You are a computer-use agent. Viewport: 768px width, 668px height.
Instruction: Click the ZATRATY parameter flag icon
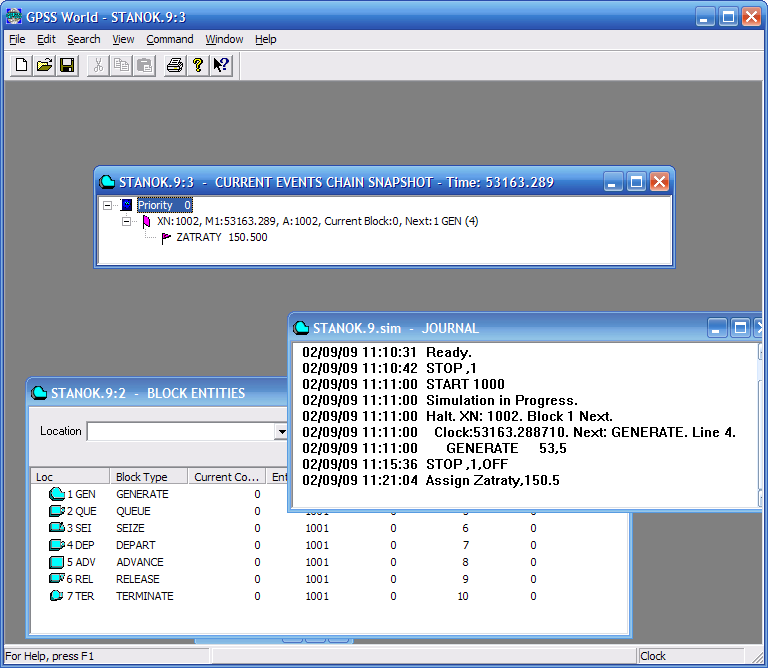click(x=166, y=238)
